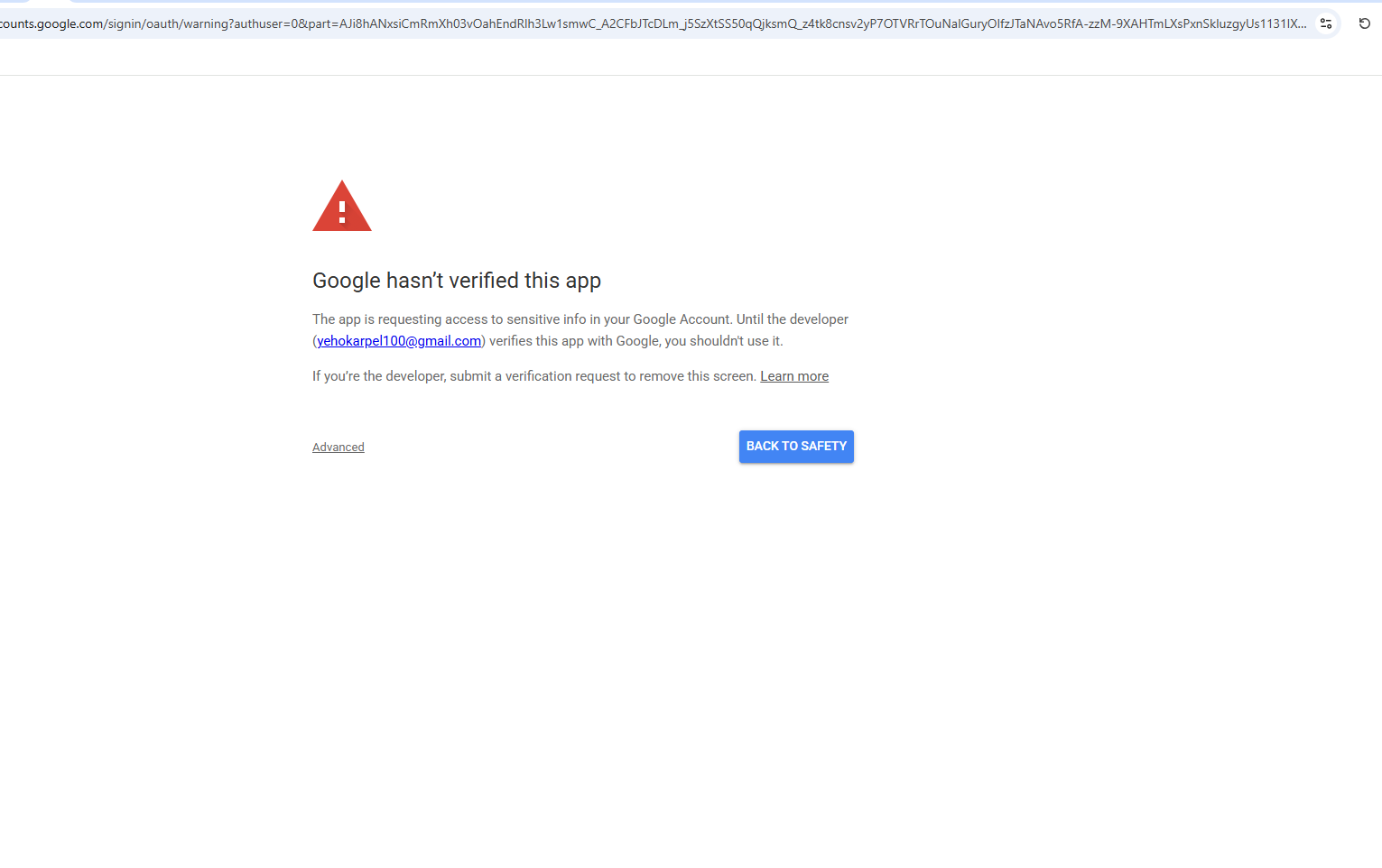Open the Learn more link
Image resolution: width=1382 pixels, height=868 pixels.
point(793,376)
